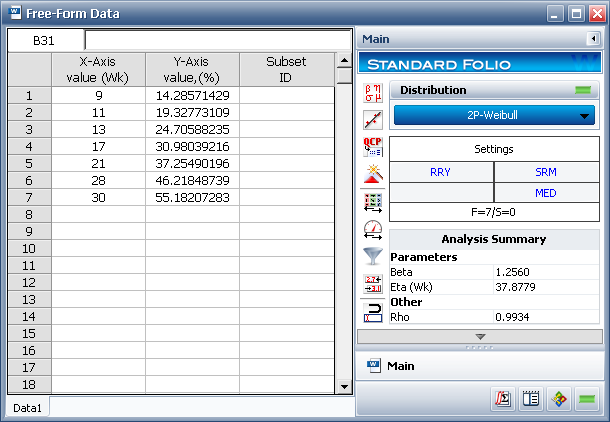Expand the panel with the down arrow bar
This screenshot has width=610, height=422.
point(480,336)
